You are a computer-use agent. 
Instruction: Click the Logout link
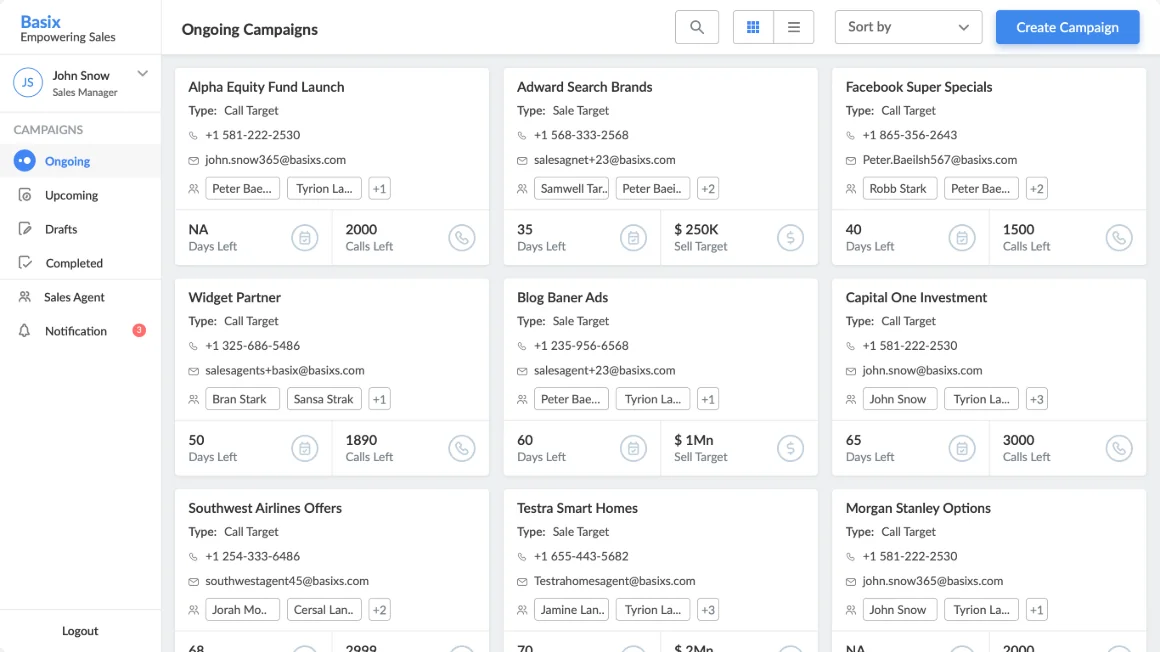click(x=80, y=631)
